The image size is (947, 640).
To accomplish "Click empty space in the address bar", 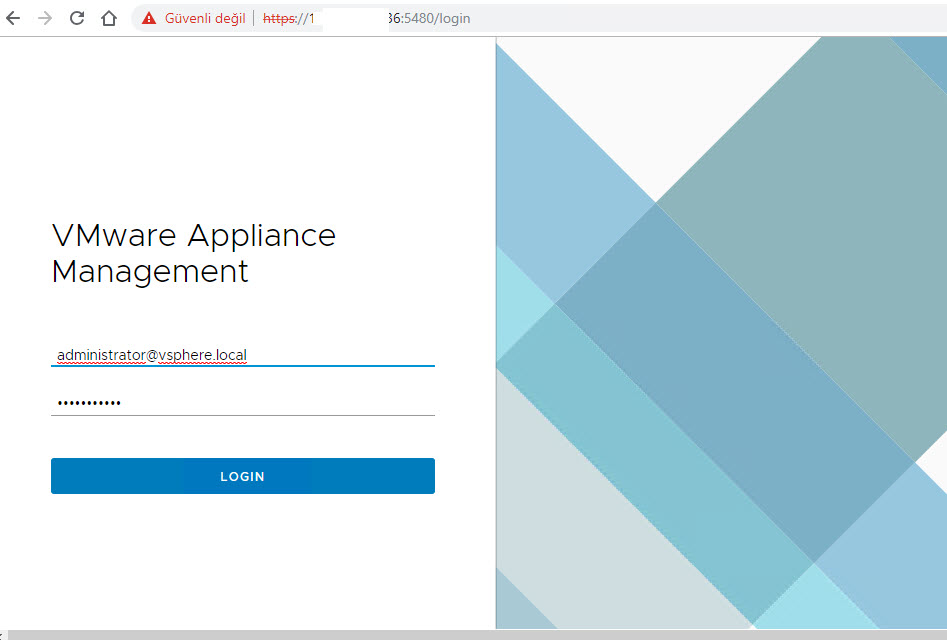I will (700, 18).
